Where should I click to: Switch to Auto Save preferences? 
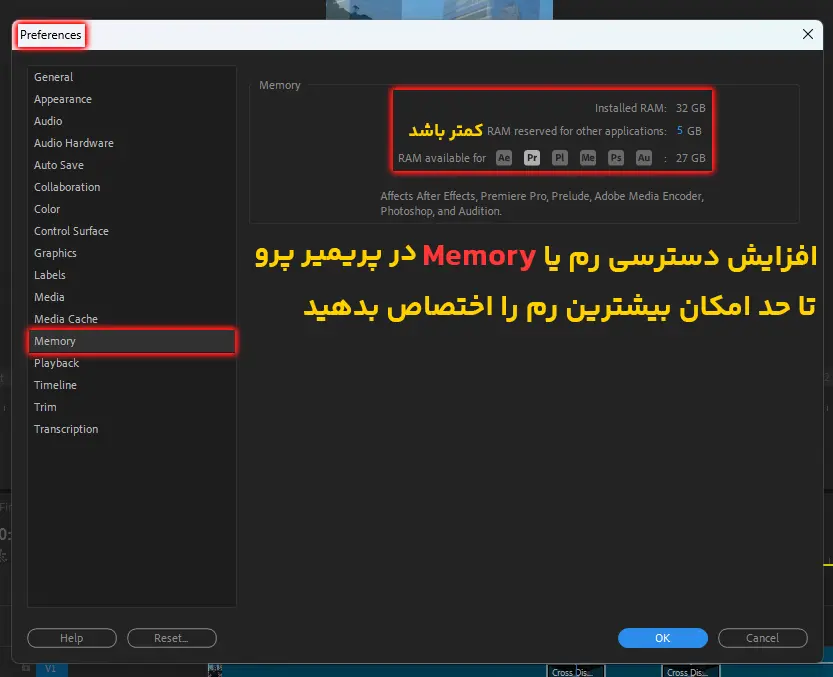tap(132, 165)
